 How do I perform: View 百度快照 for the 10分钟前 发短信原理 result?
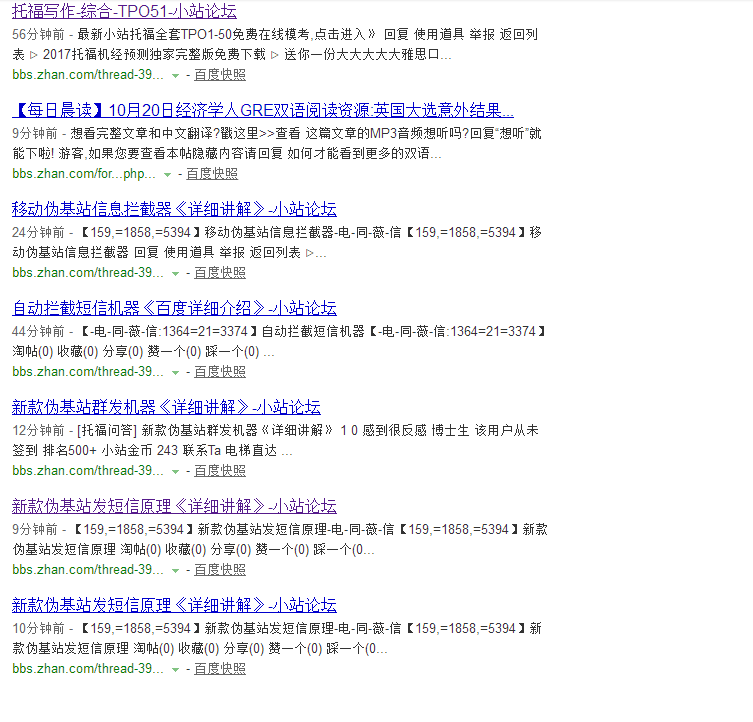pos(220,669)
